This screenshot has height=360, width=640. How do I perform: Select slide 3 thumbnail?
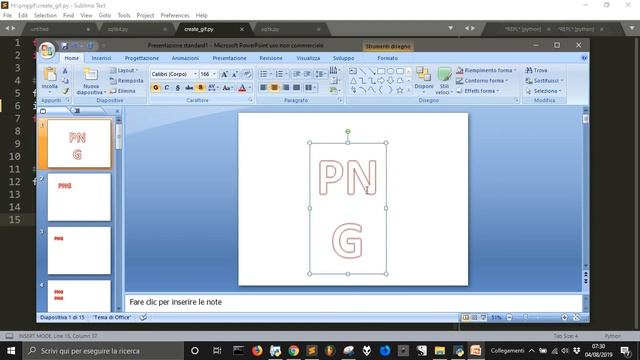pyautogui.click(x=79, y=250)
